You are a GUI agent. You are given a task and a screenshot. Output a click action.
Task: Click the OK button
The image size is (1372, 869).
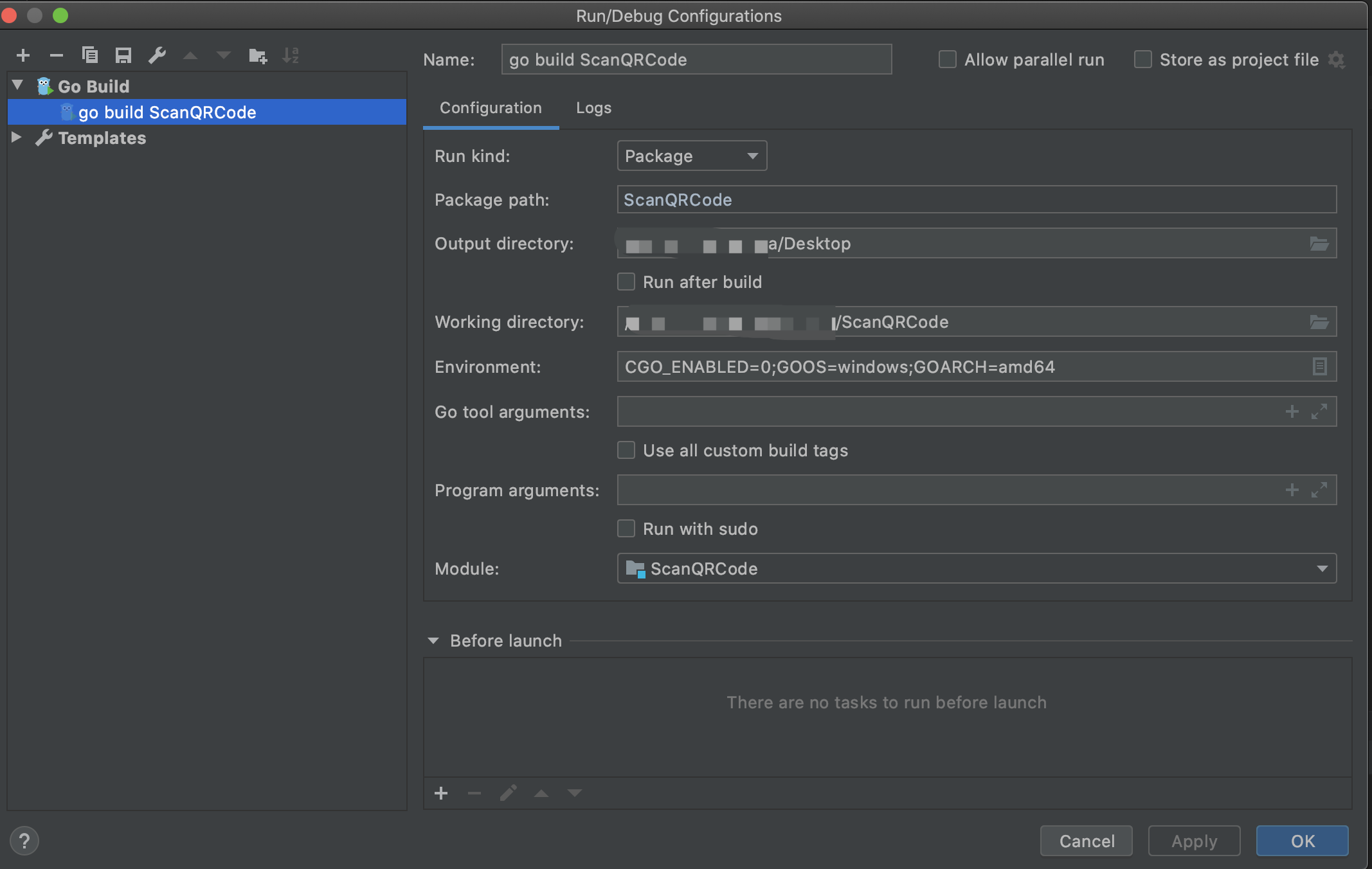point(1302,841)
